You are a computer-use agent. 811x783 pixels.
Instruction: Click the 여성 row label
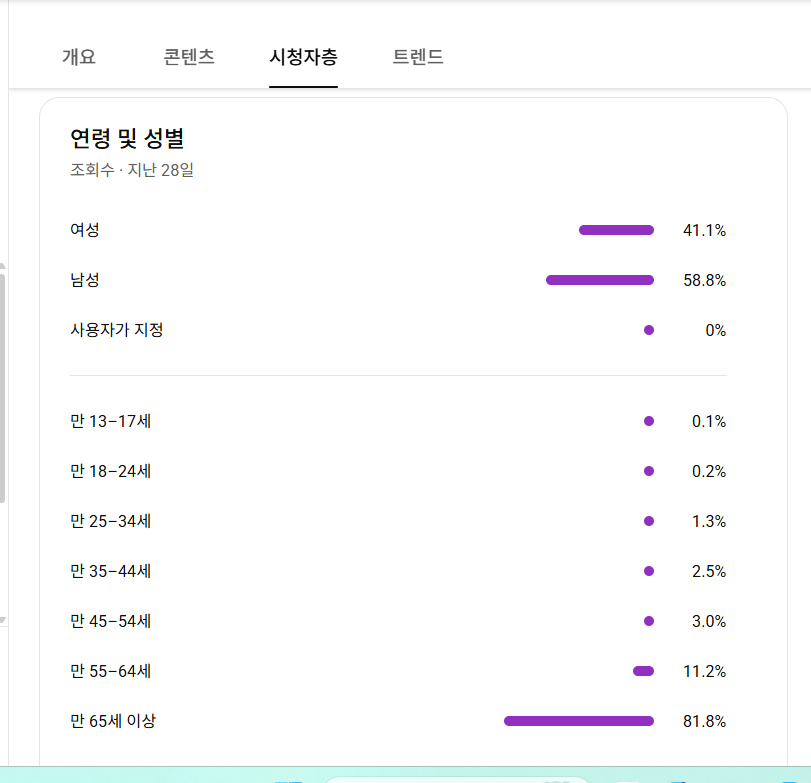85,230
